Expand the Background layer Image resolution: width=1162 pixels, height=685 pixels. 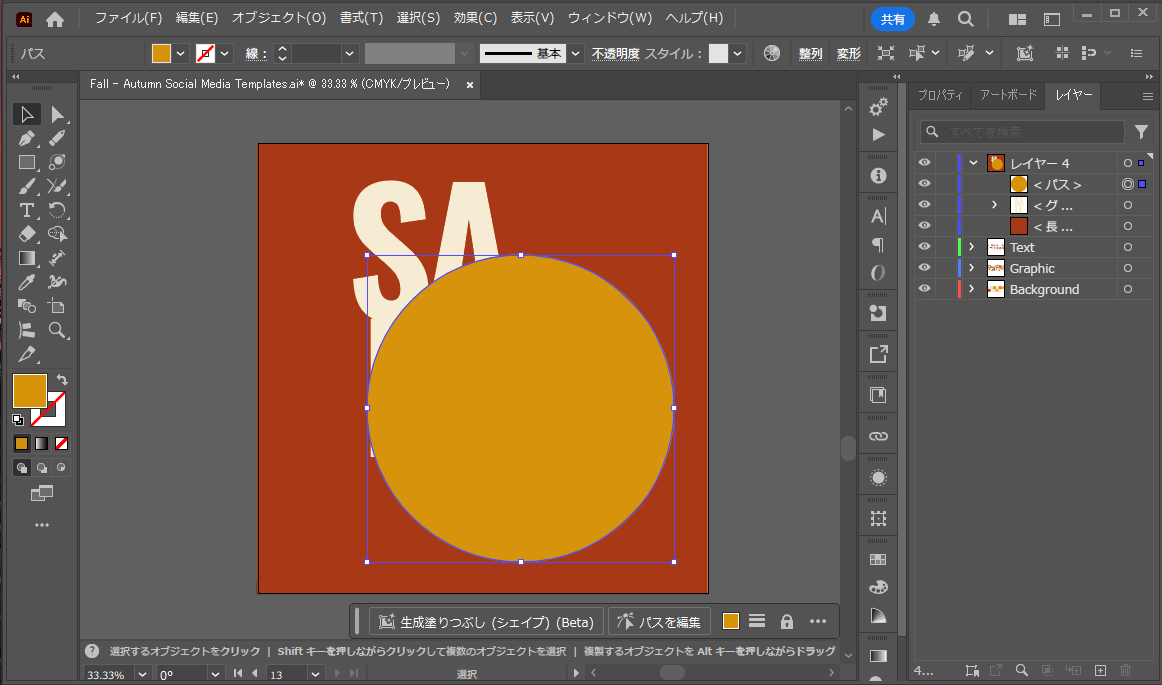(x=972, y=288)
